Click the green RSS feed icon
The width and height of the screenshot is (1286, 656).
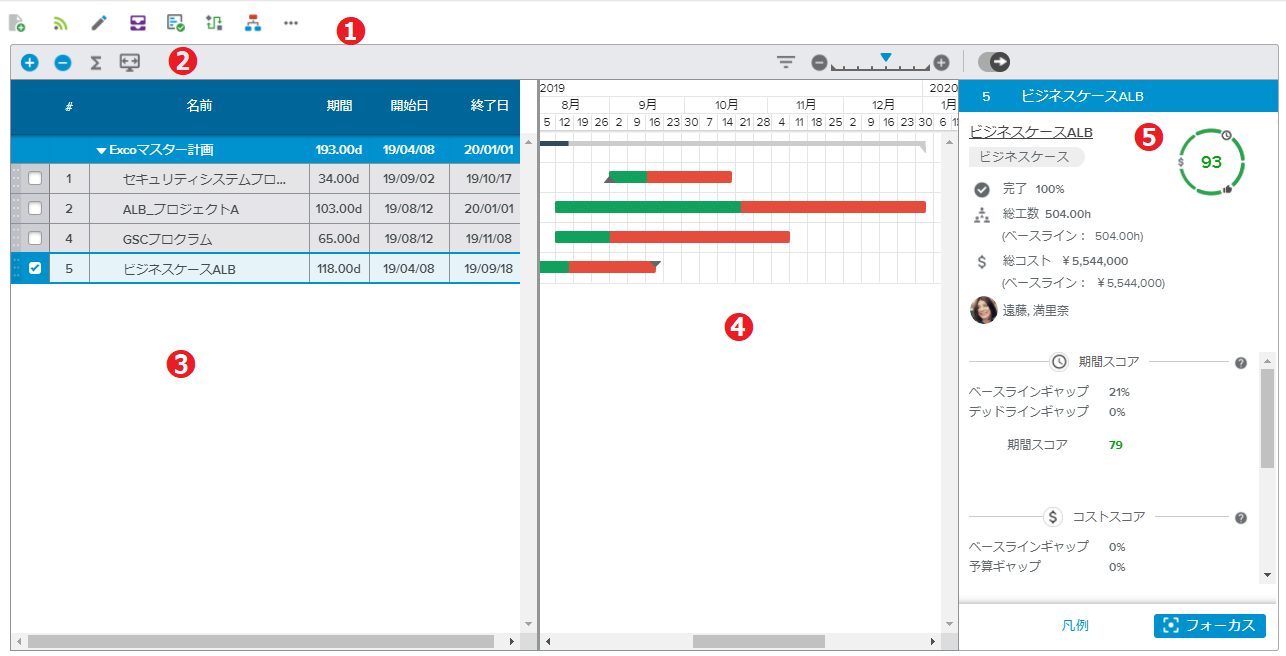[60, 22]
